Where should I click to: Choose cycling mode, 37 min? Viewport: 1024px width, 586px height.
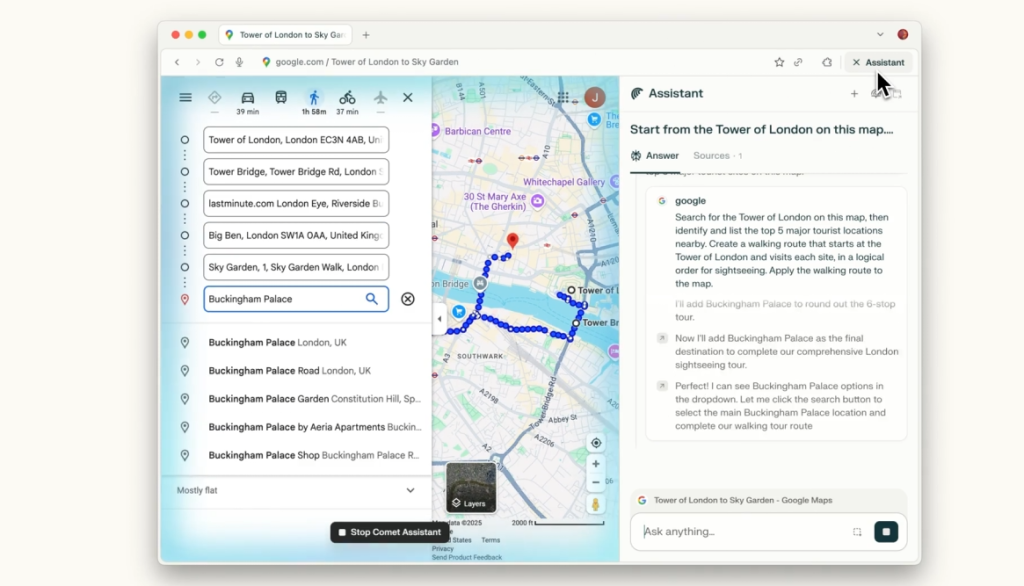point(347,102)
